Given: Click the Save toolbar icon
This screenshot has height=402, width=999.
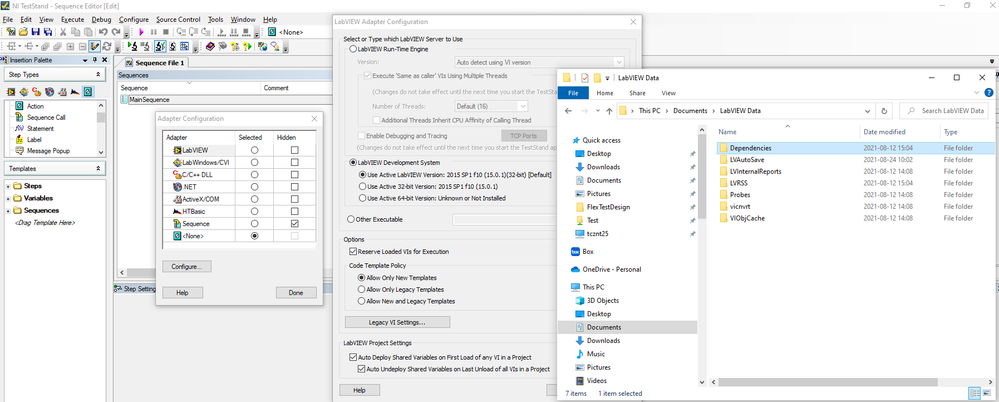Looking at the screenshot, I should point(36,32).
